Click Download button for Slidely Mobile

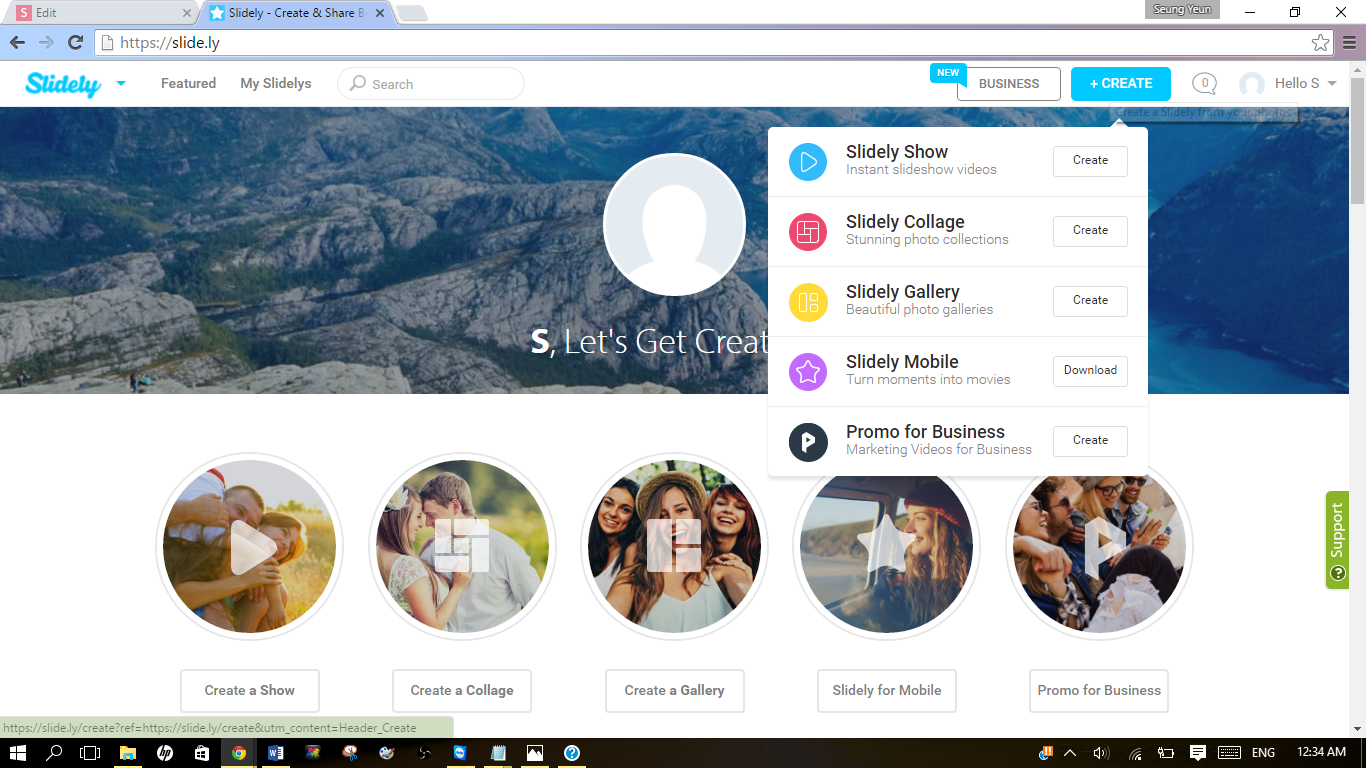click(1090, 371)
